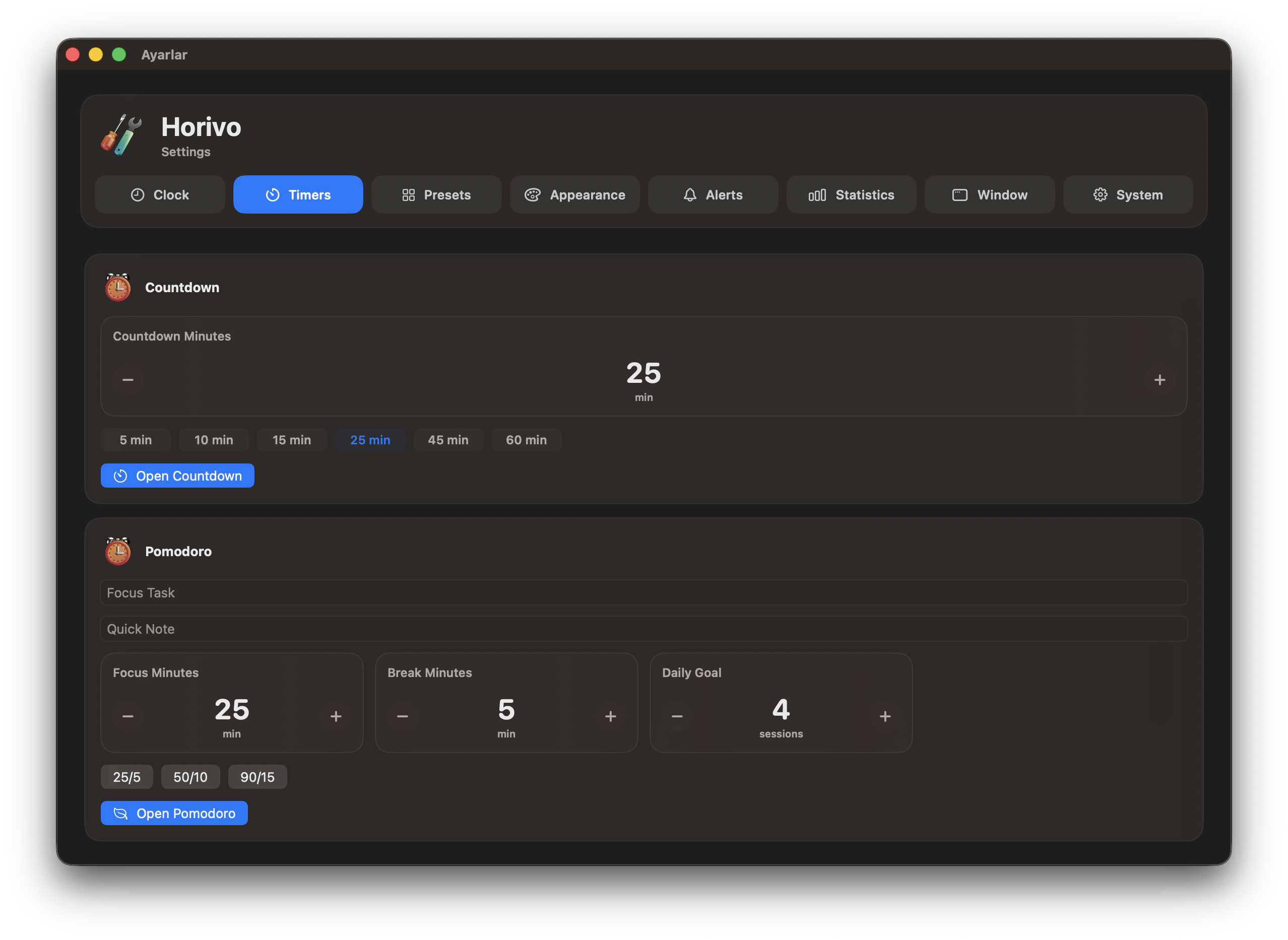Pick the 15 min countdown preset

(291, 440)
